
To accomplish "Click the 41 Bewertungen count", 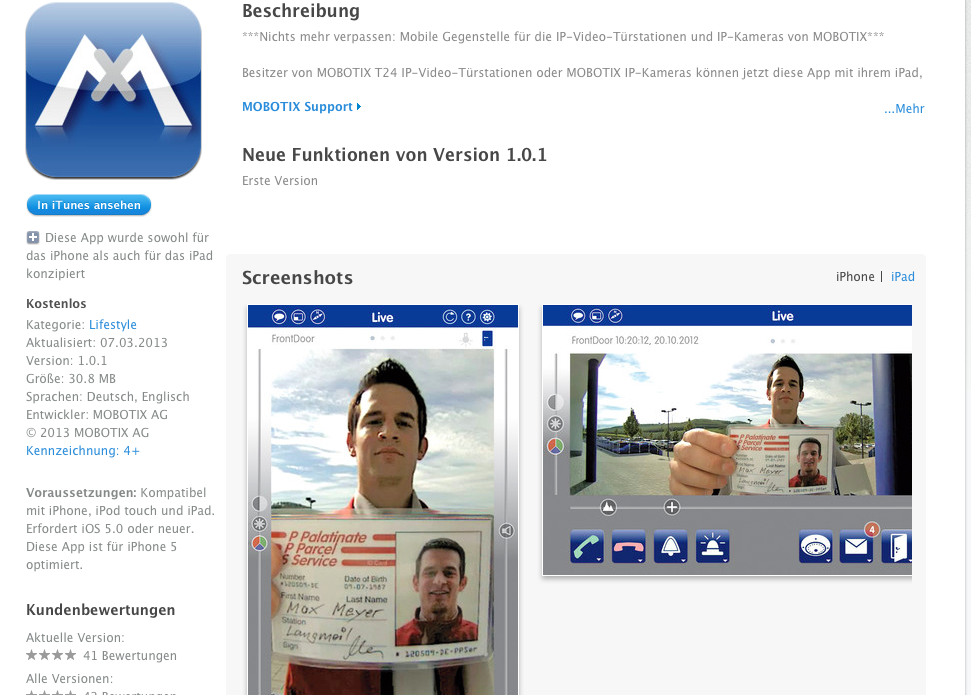I will point(130,655).
